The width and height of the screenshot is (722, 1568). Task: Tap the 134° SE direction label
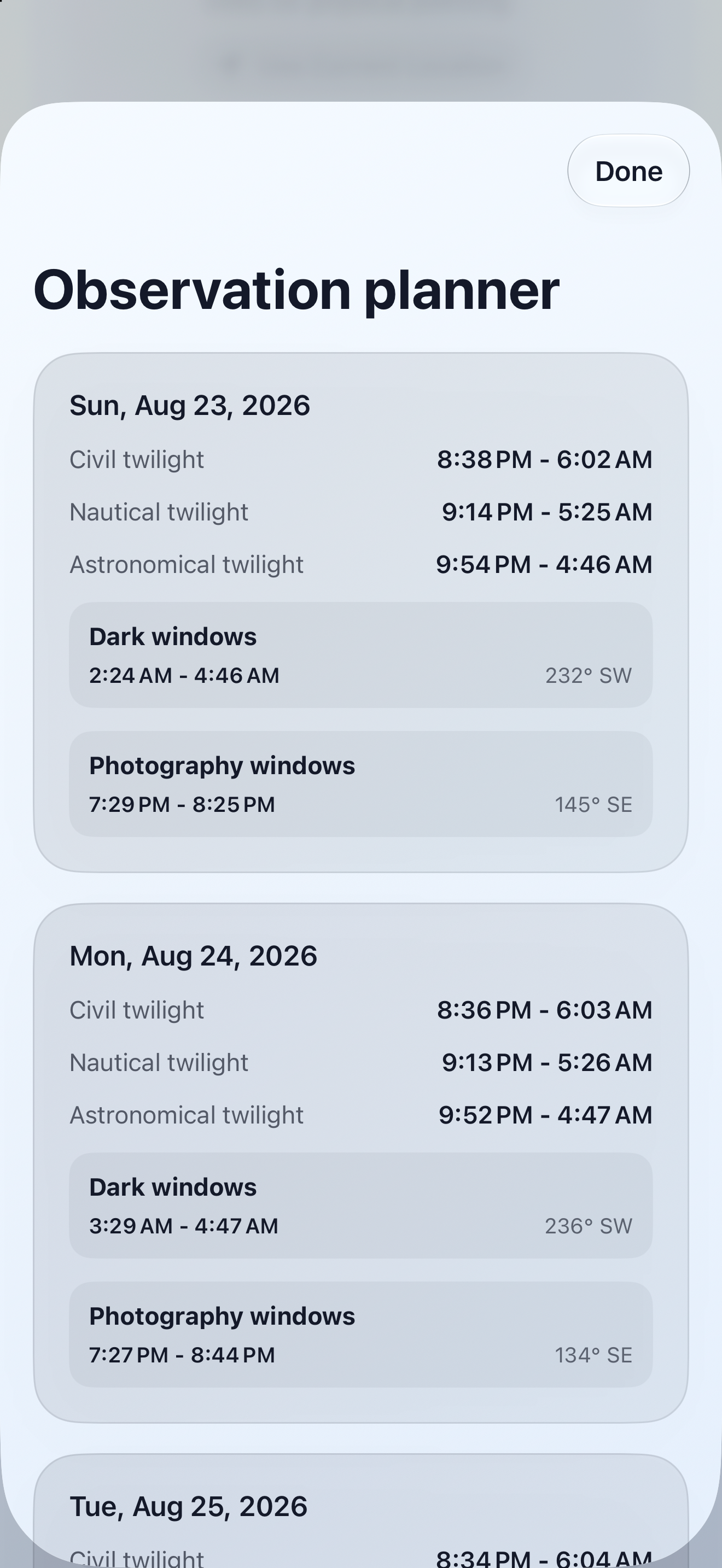[593, 1355]
